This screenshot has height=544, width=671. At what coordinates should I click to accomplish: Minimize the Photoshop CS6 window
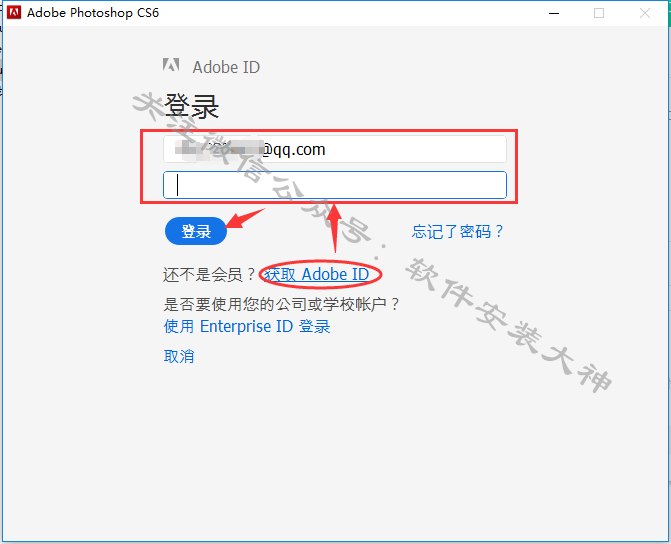[554, 13]
